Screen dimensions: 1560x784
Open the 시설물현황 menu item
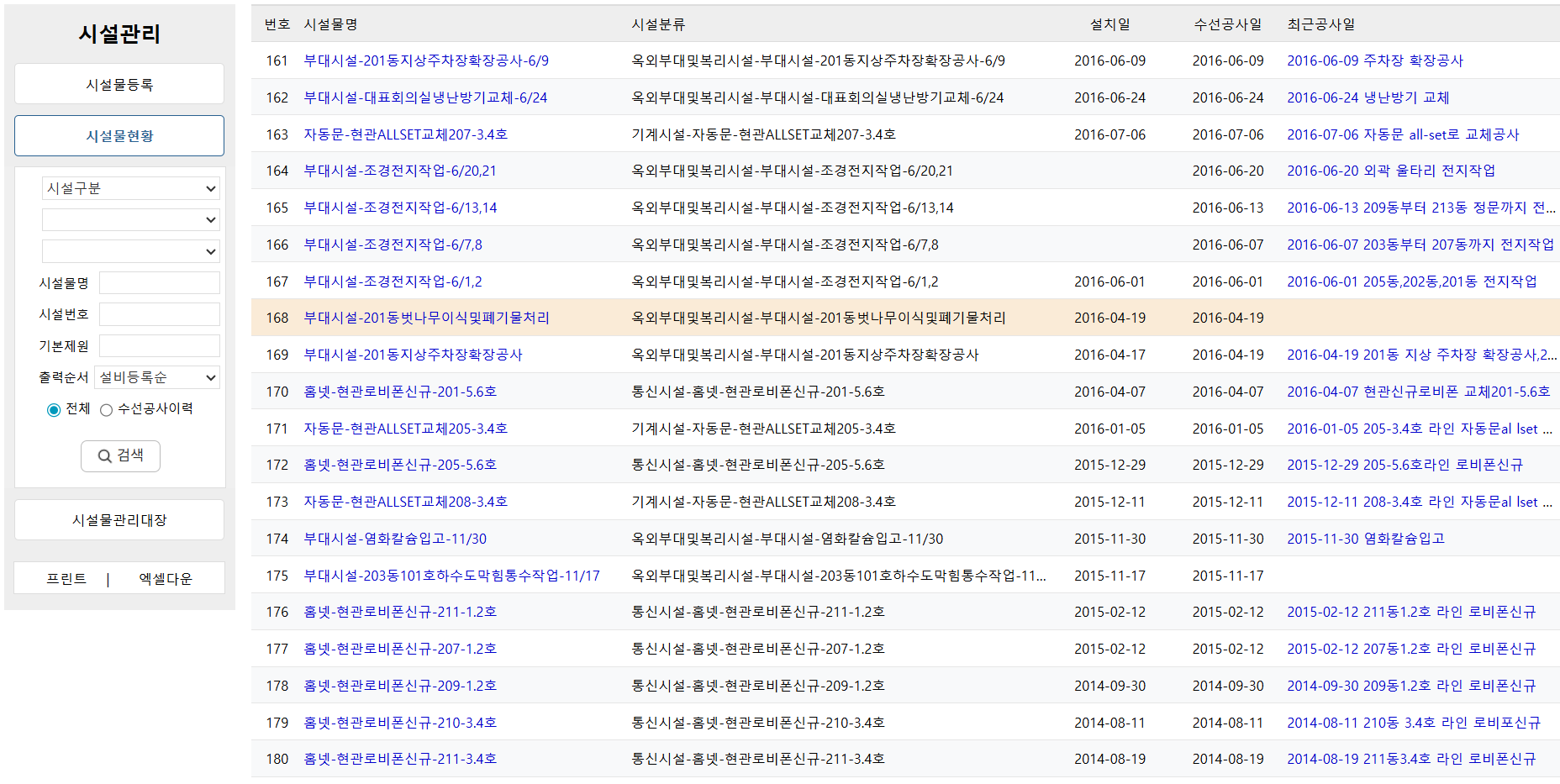[119, 136]
